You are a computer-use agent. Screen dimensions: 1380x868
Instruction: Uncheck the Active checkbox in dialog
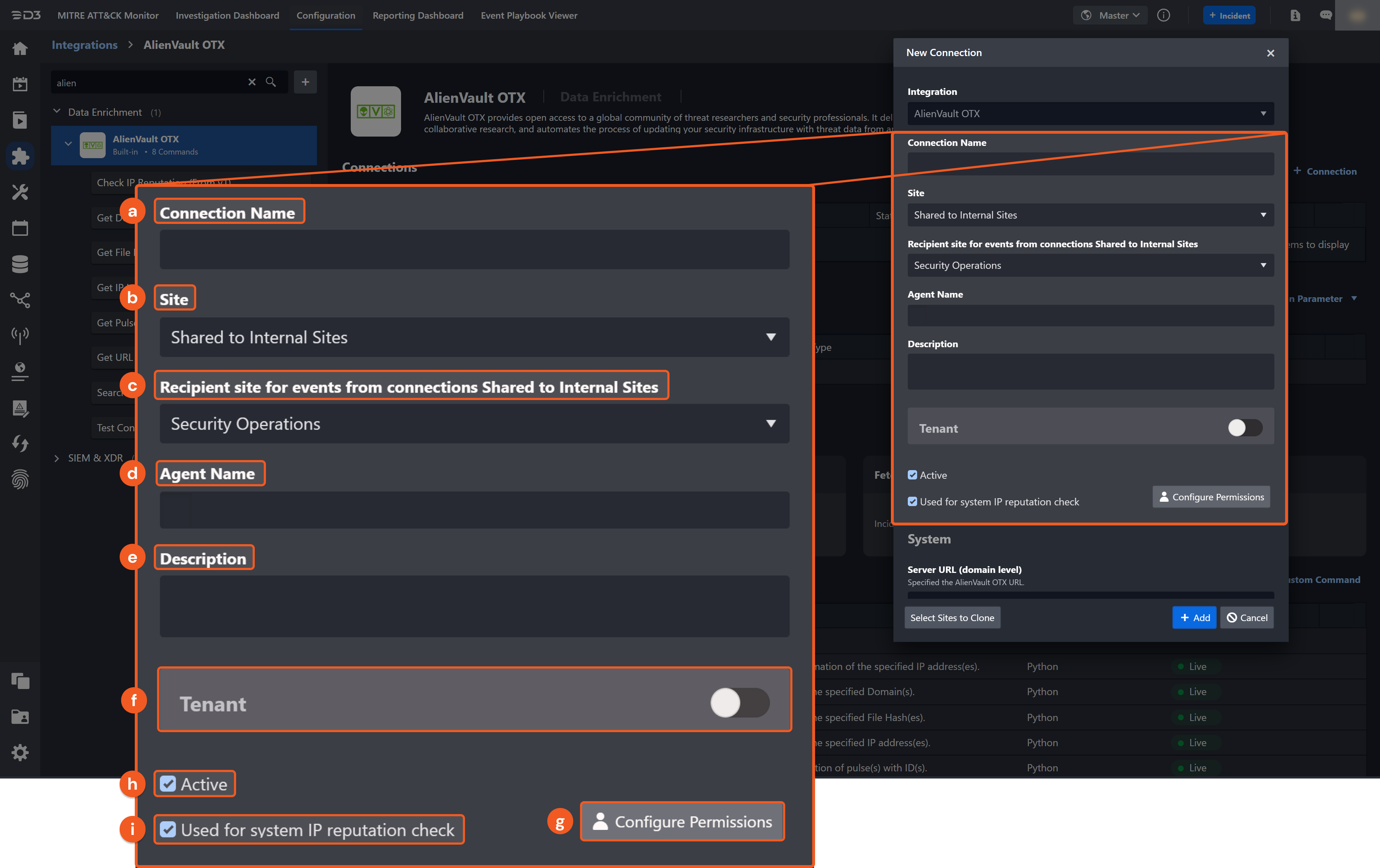[912, 475]
